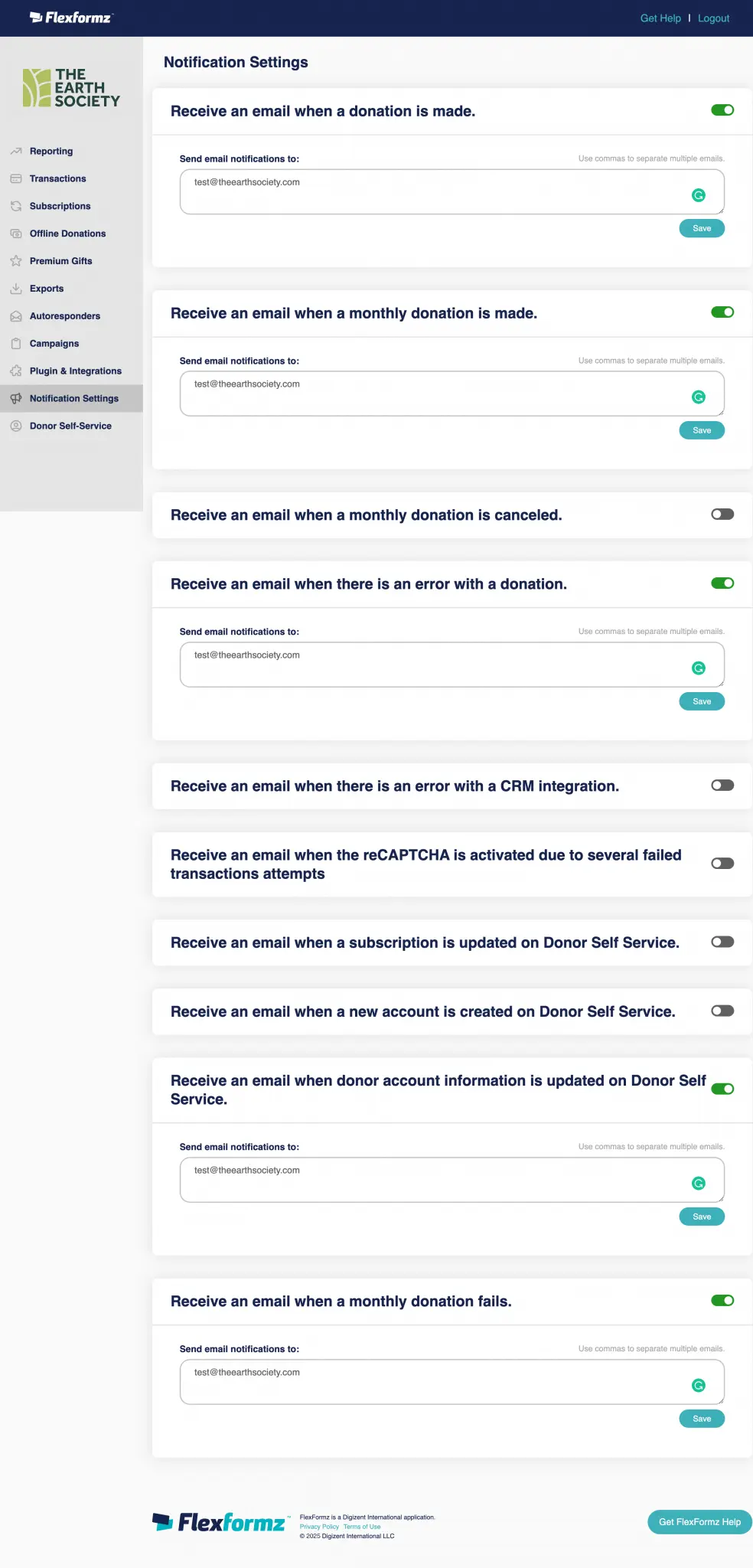The height and width of the screenshot is (1568, 753).
Task: Click the Autoresponders envelope icon
Action: point(15,316)
